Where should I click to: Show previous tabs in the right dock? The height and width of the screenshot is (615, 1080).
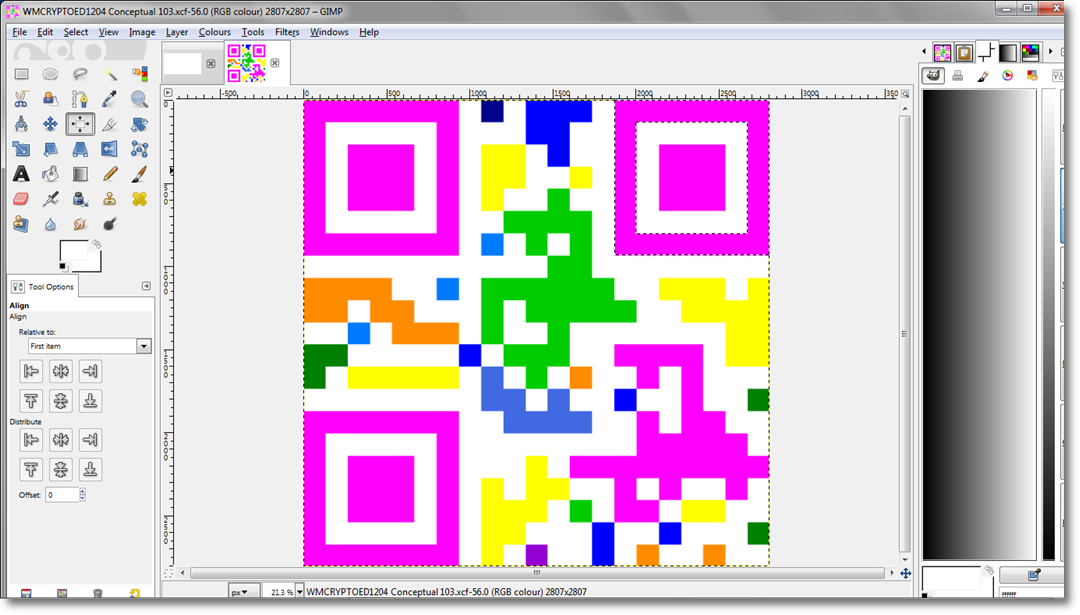(924, 51)
